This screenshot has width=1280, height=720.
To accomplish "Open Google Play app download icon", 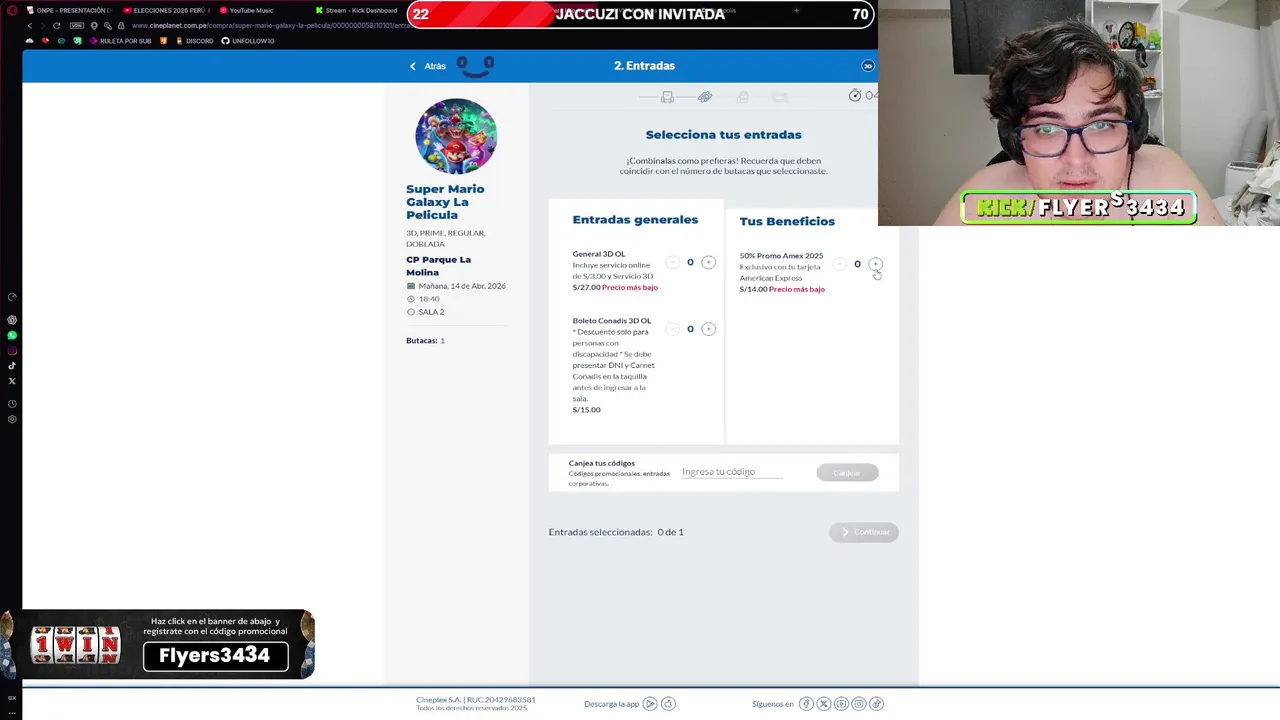I will 650,704.
